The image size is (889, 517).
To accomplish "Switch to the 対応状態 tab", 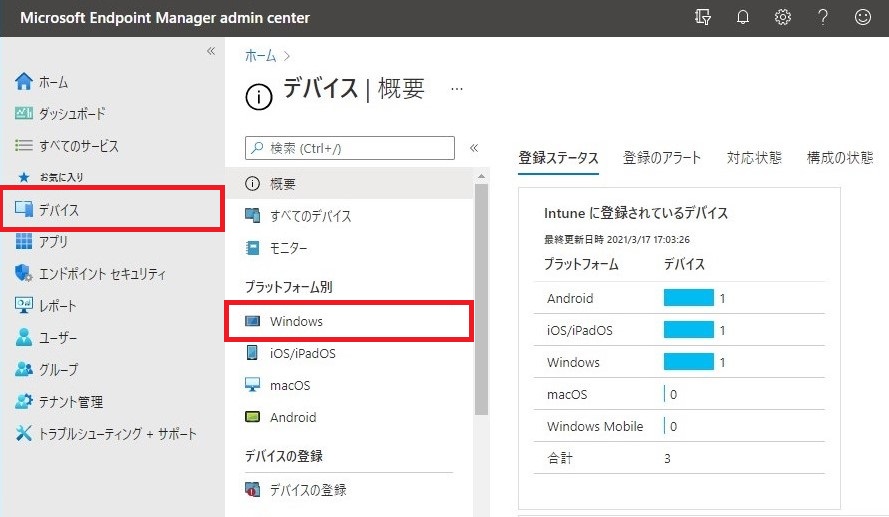I will 754,158.
